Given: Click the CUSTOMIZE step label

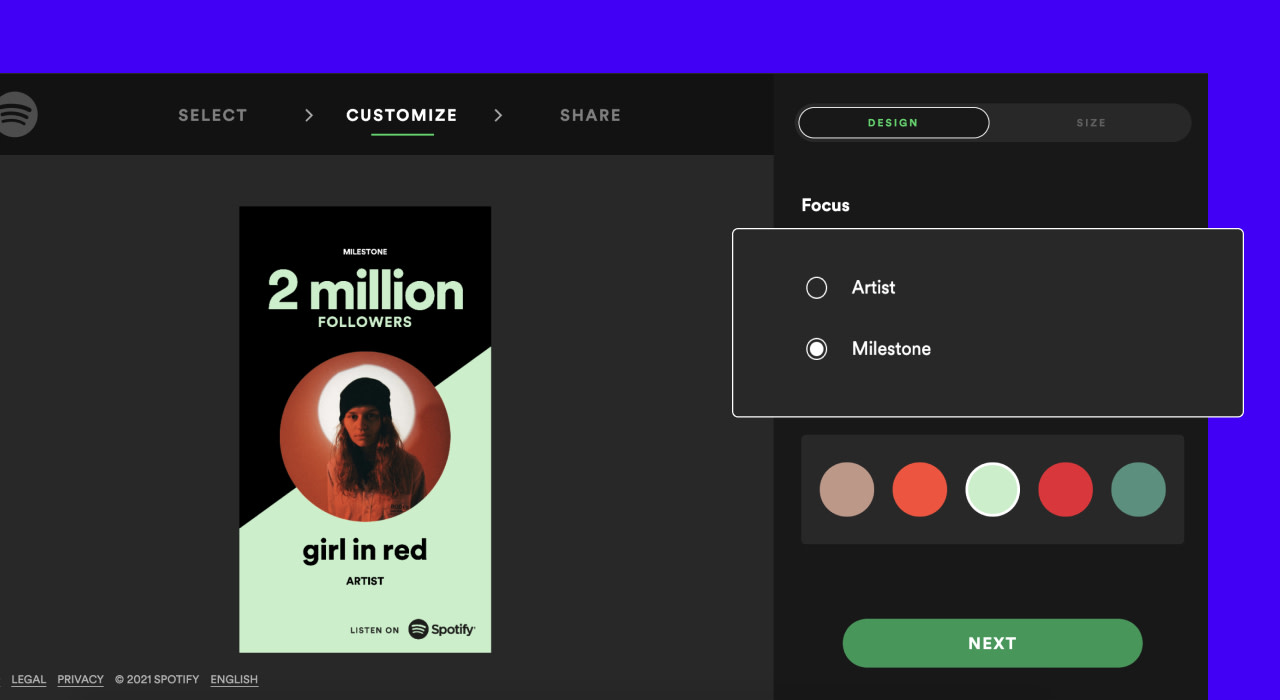Looking at the screenshot, I should click(x=401, y=115).
